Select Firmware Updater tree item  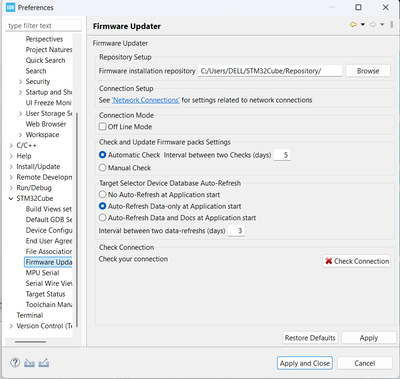click(49, 262)
